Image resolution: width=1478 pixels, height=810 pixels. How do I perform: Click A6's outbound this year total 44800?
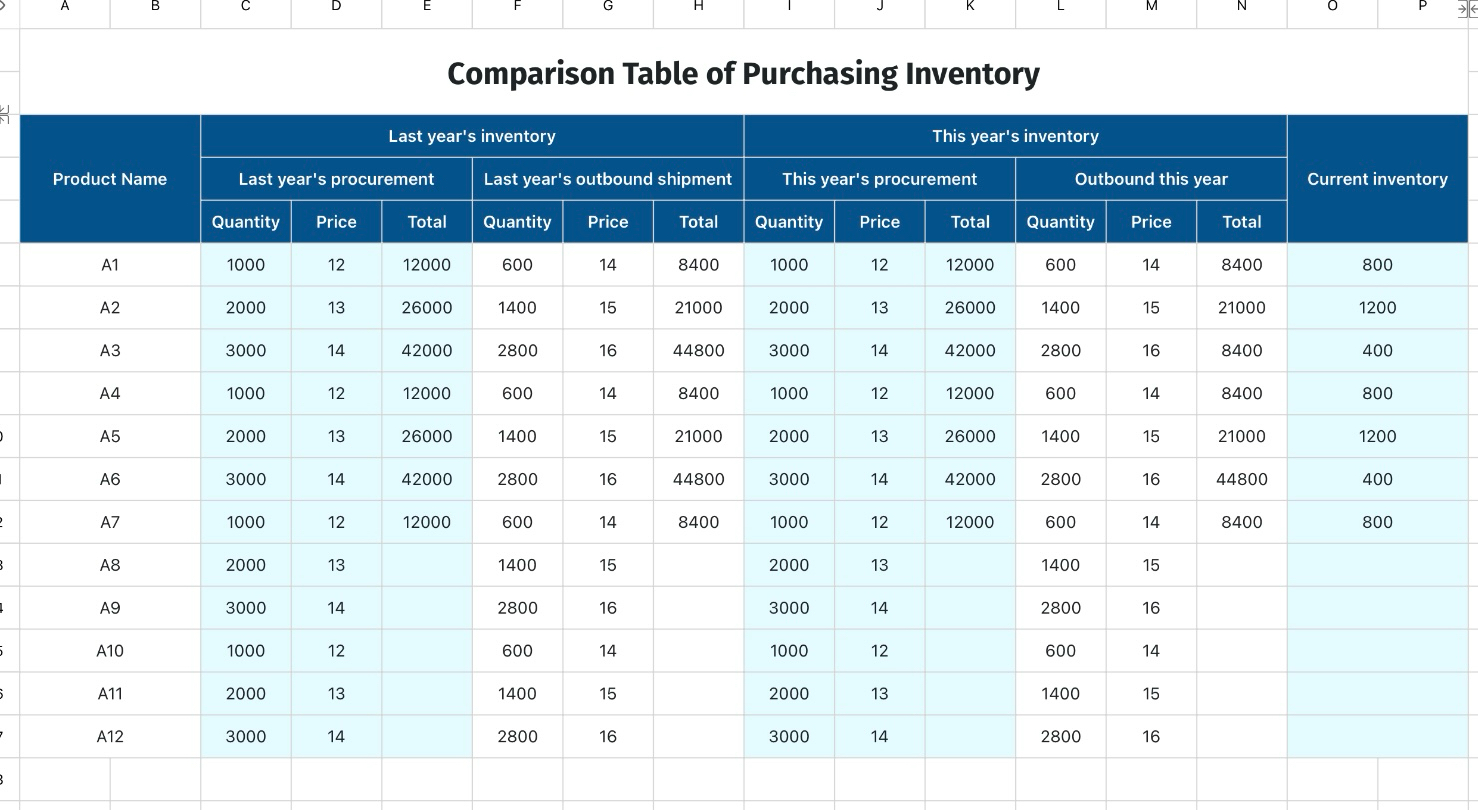click(1242, 480)
